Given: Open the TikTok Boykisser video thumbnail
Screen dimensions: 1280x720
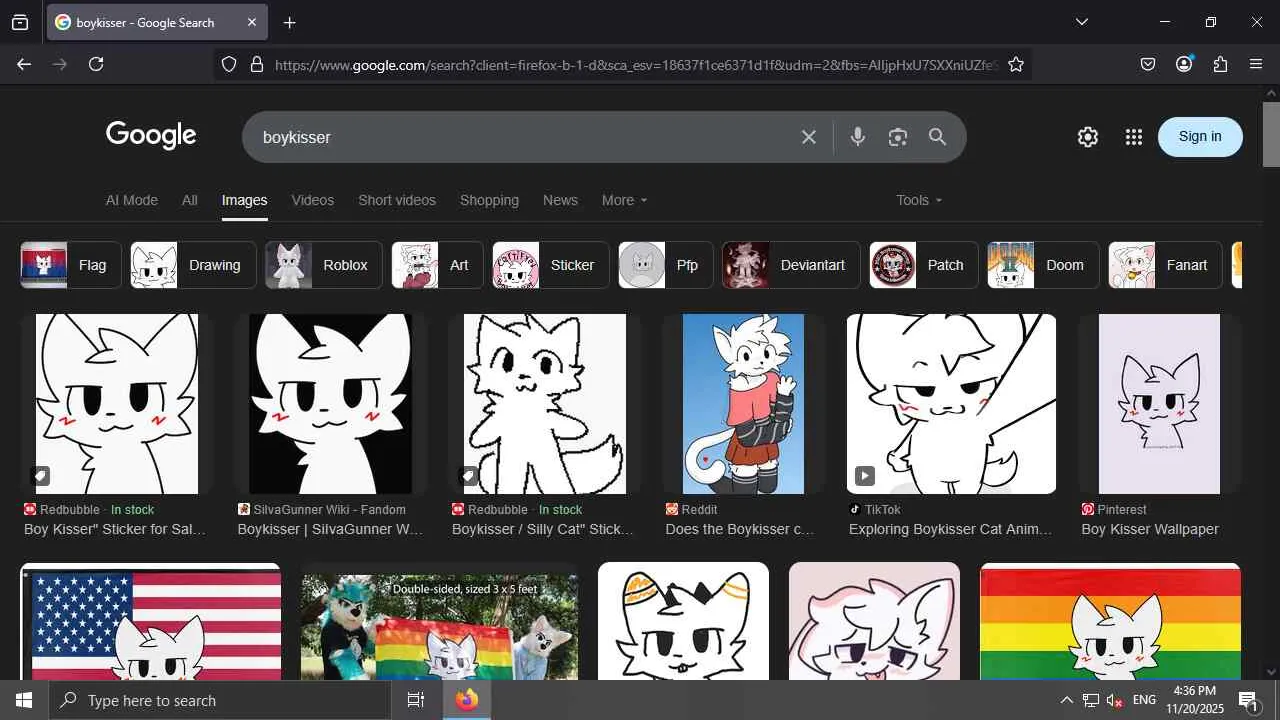Looking at the screenshot, I should (951, 404).
